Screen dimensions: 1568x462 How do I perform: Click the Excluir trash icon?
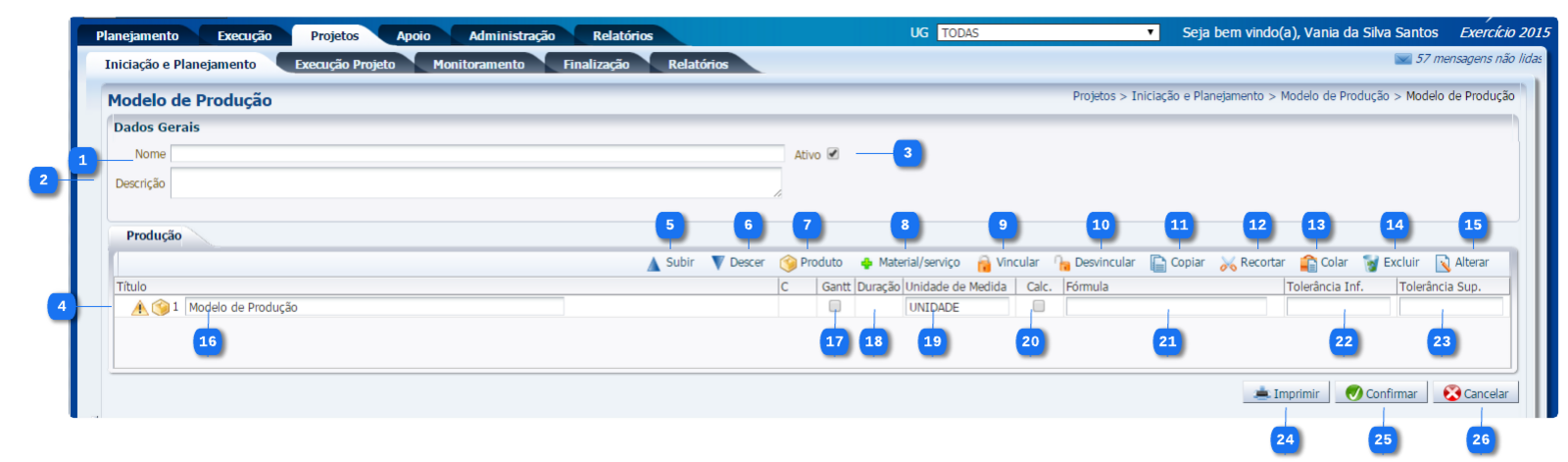(x=1371, y=263)
